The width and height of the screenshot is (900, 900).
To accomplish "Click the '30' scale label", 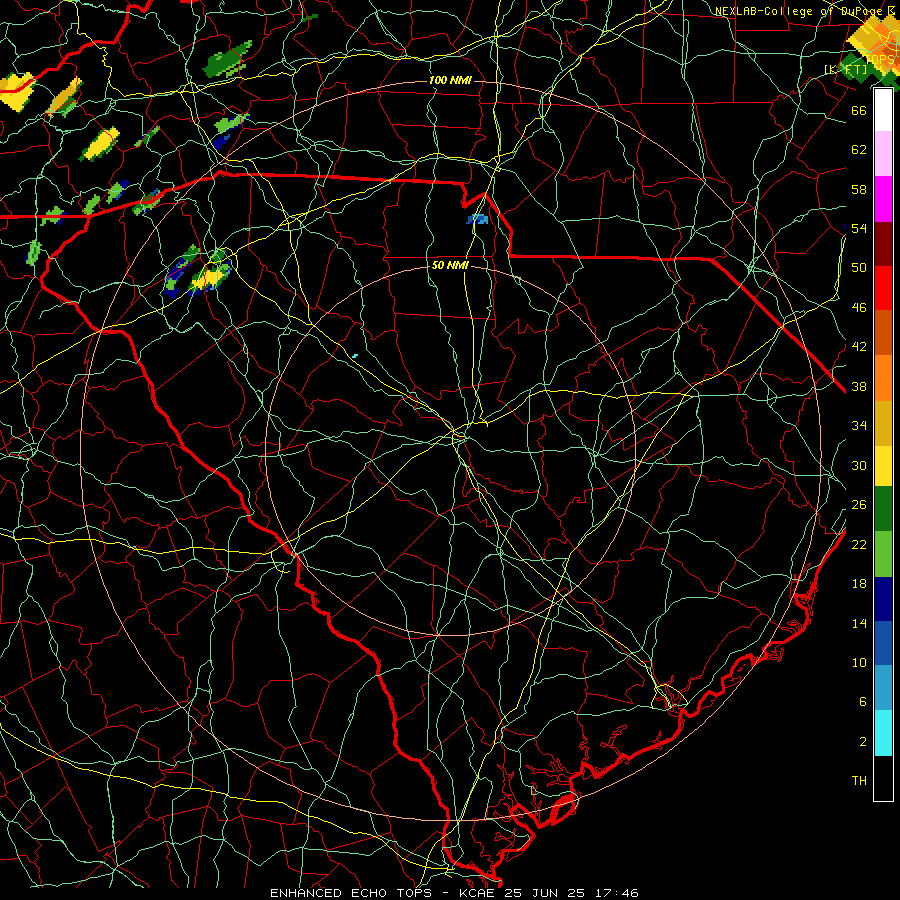I will [x=859, y=465].
